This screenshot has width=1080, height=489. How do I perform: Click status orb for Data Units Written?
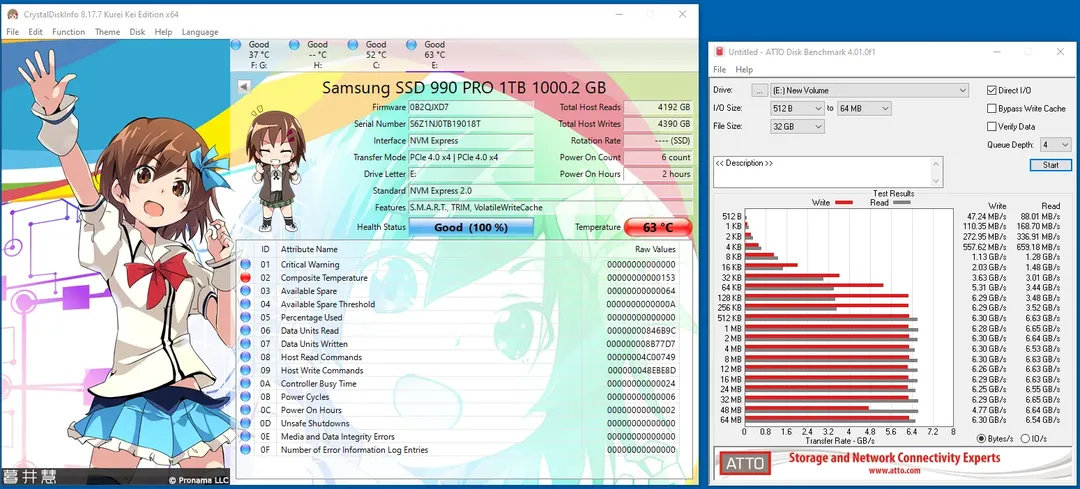246,344
